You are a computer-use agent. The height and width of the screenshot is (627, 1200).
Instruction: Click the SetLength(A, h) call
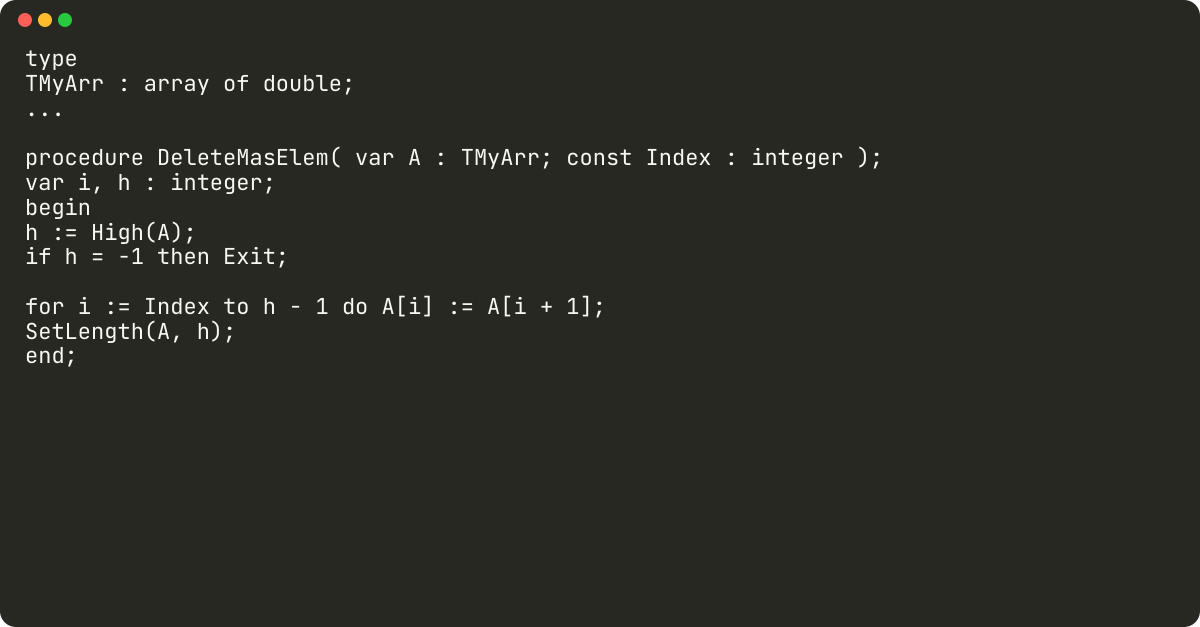point(124,332)
